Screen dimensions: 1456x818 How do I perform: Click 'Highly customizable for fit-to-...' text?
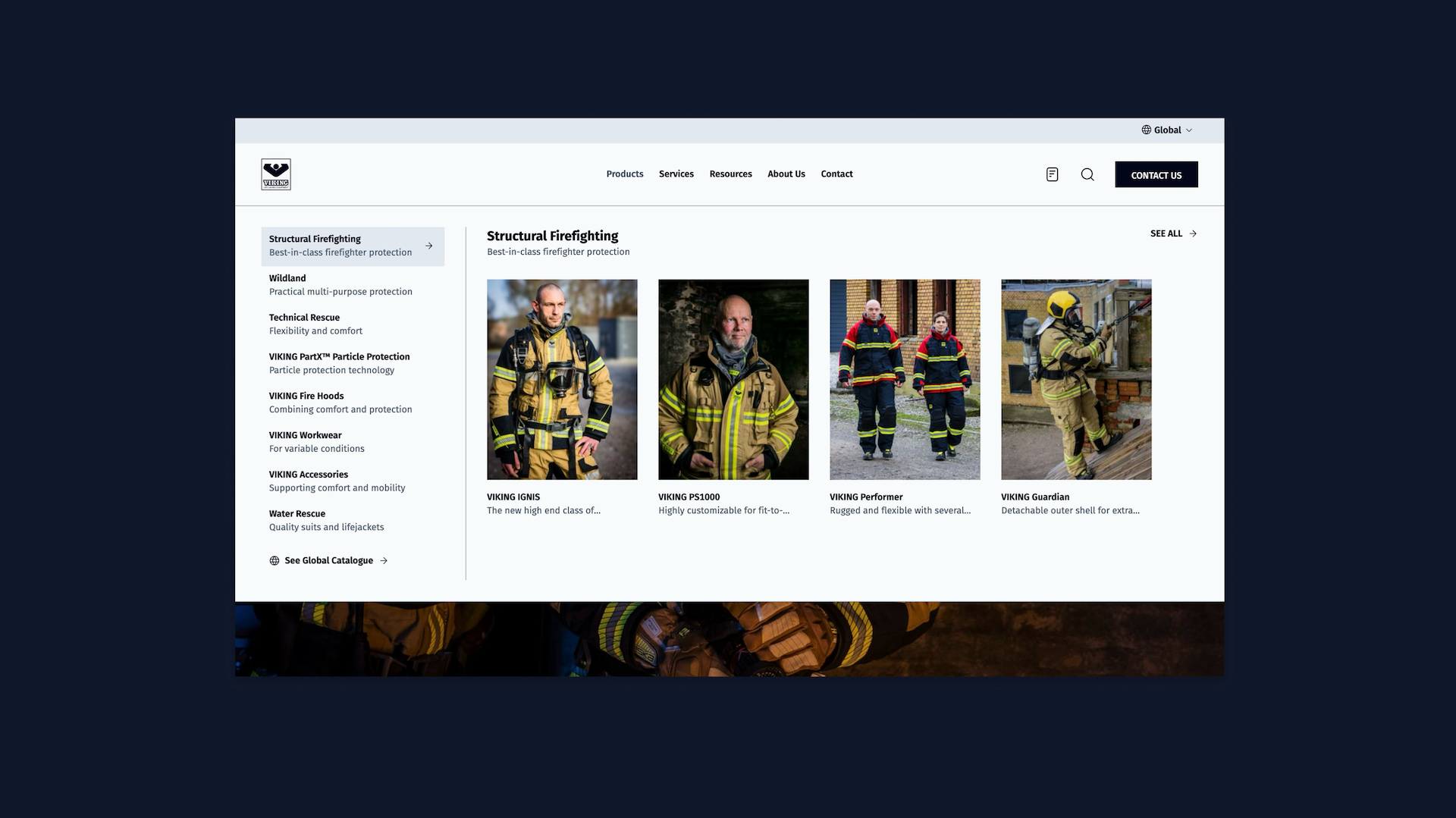723,511
